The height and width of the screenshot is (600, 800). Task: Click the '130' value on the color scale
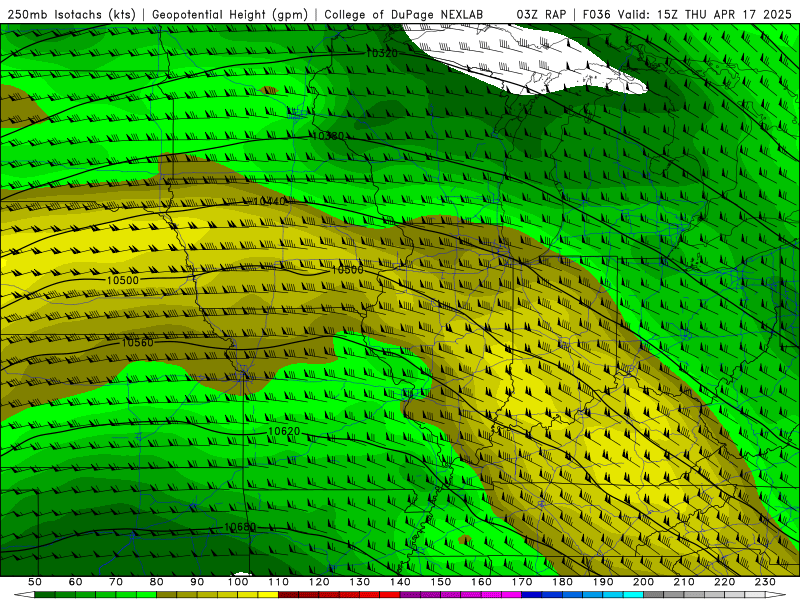pyautogui.click(x=360, y=582)
